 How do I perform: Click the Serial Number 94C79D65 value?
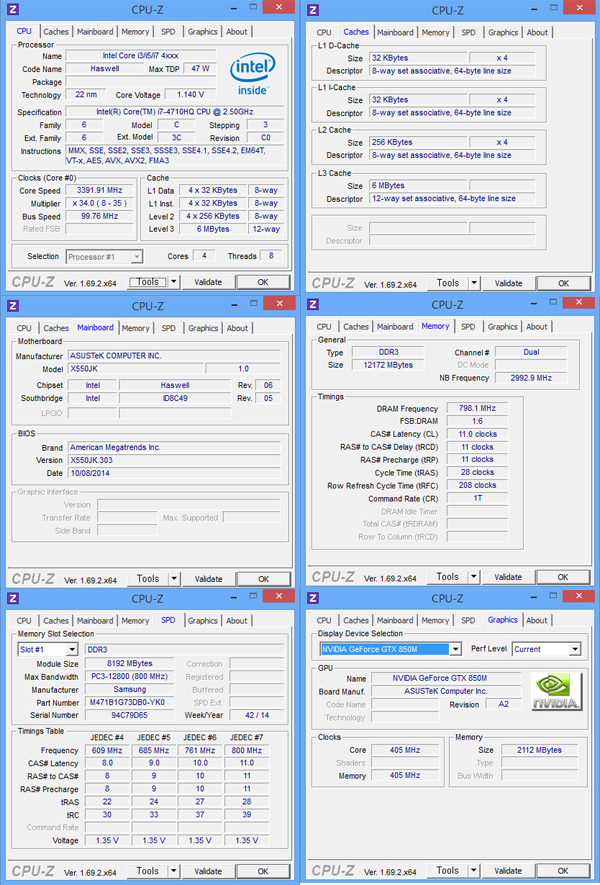point(130,715)
